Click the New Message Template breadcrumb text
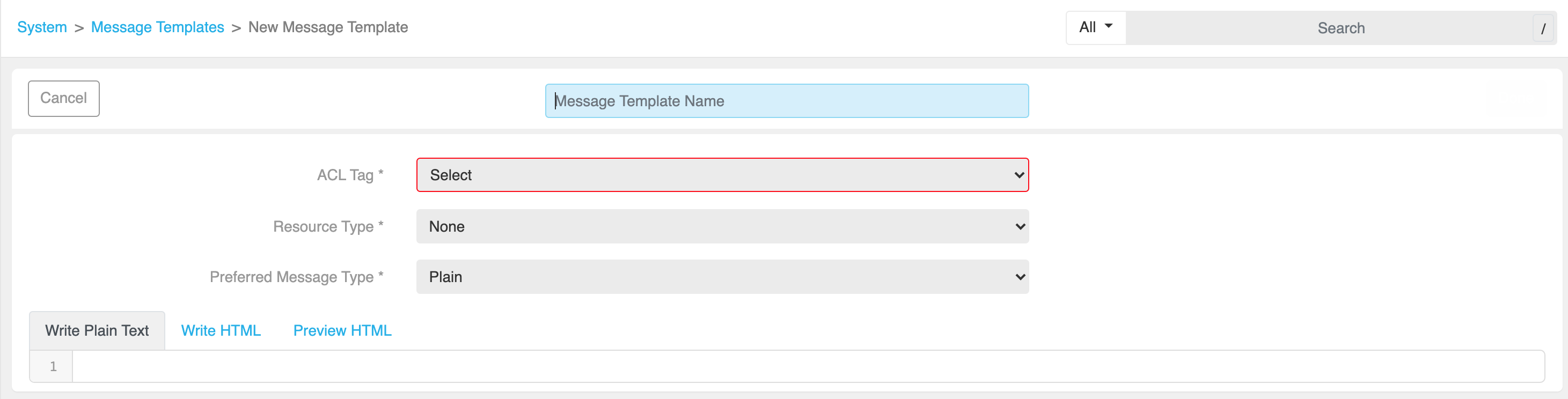The height and width of the screenshot is (399, 1568). (327, 27)
